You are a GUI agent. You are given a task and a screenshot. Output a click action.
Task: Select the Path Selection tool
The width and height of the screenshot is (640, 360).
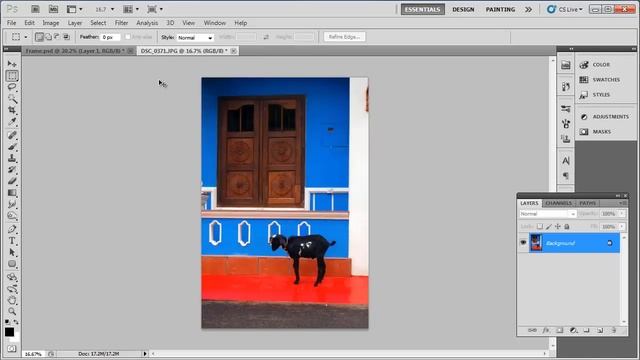tap(12, 252)
